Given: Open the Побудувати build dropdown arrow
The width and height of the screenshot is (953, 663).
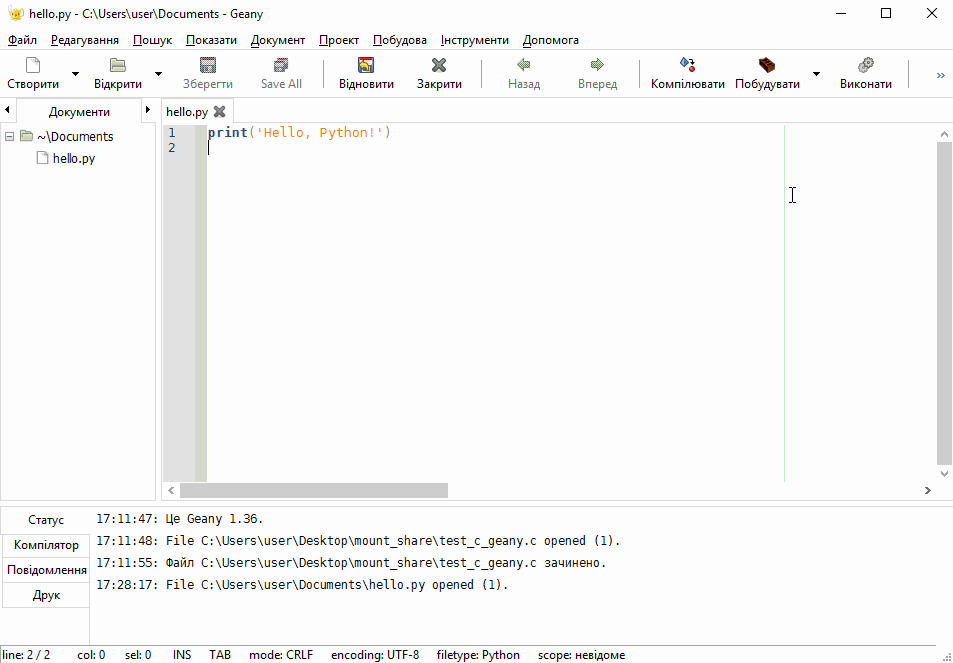Looking at the screenshot, I should 816,74.
